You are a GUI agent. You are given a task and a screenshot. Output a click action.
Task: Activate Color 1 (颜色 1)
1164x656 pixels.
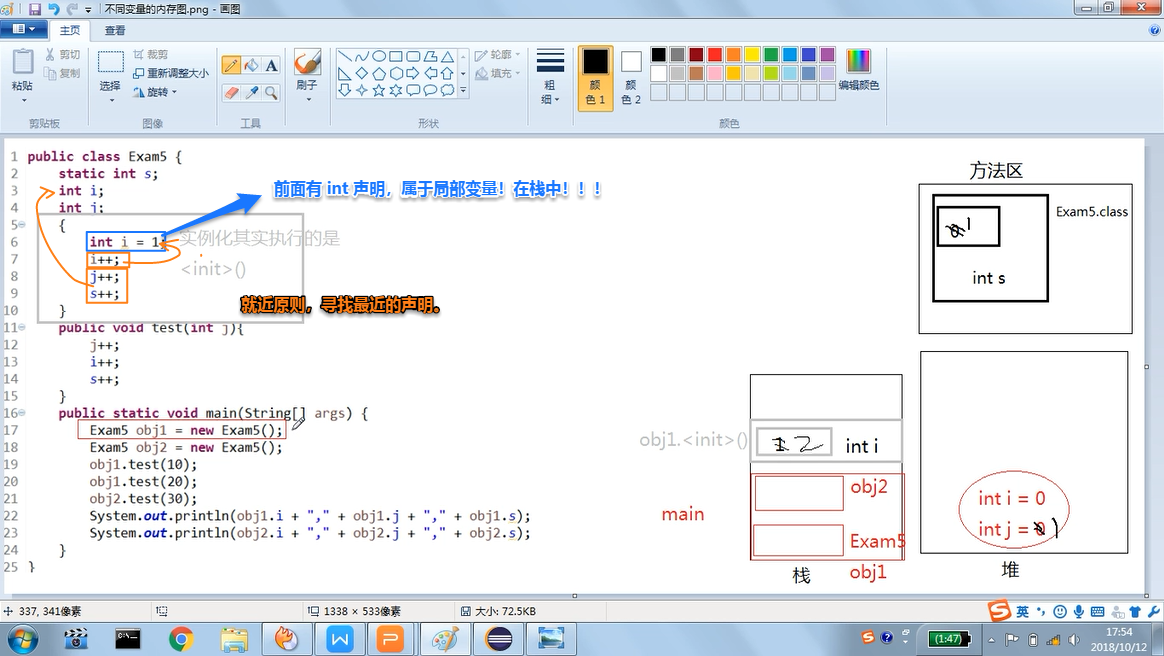click(595, 78)
